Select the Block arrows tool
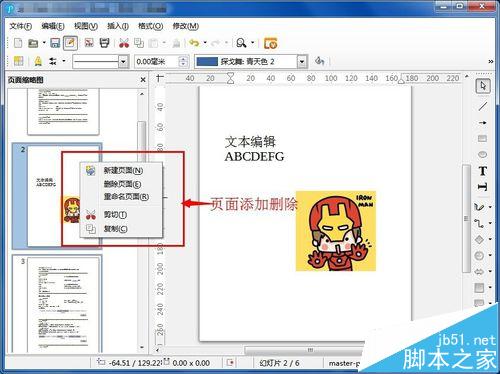Viewport: 500px width, 374px height. [479, 271]
